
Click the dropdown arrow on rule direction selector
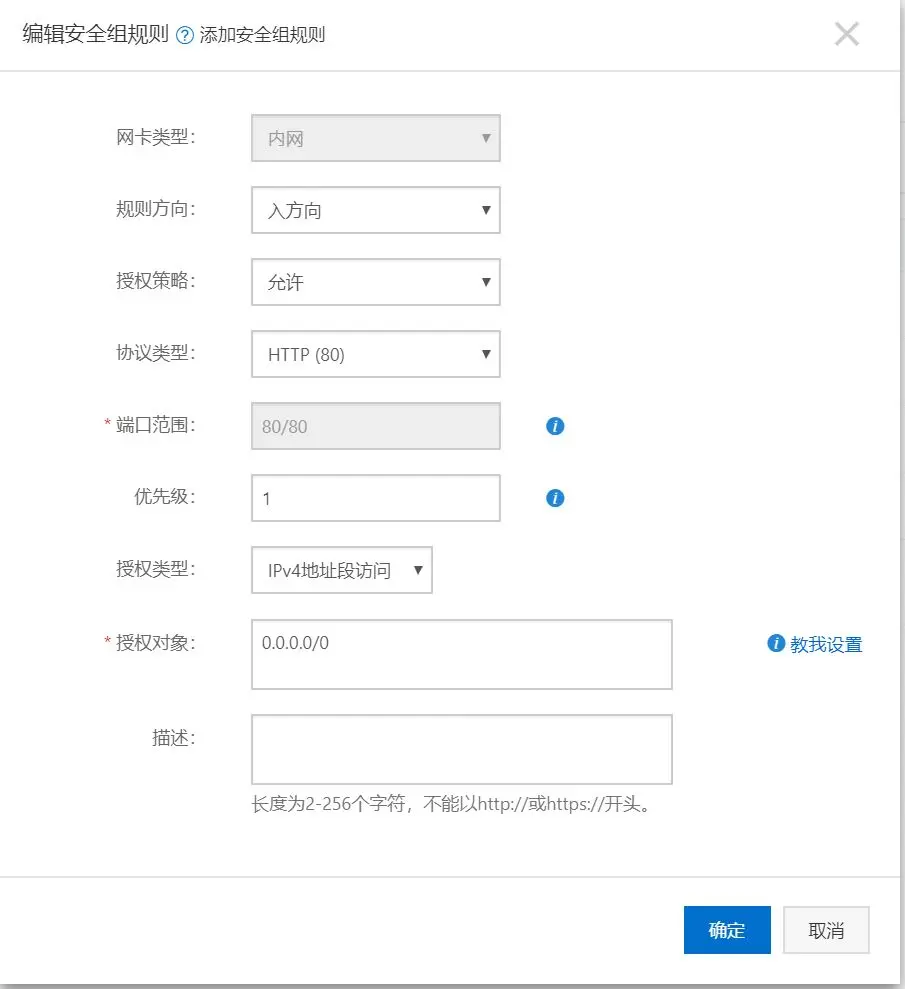tap(486, 210)
